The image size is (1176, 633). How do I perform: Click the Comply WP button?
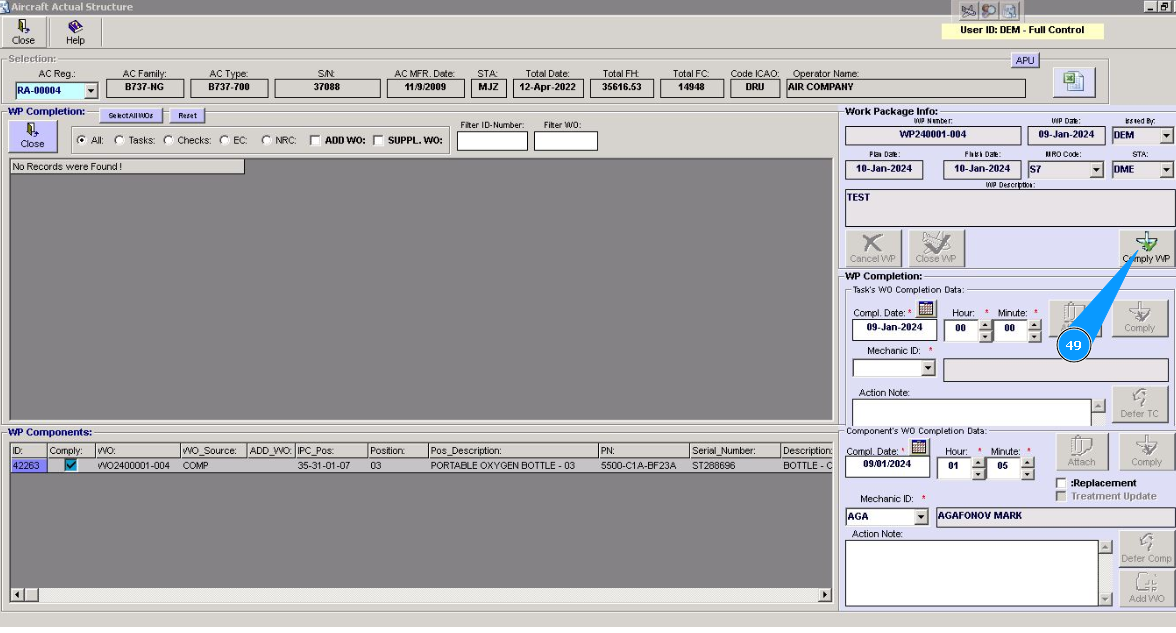(1147, 248)
